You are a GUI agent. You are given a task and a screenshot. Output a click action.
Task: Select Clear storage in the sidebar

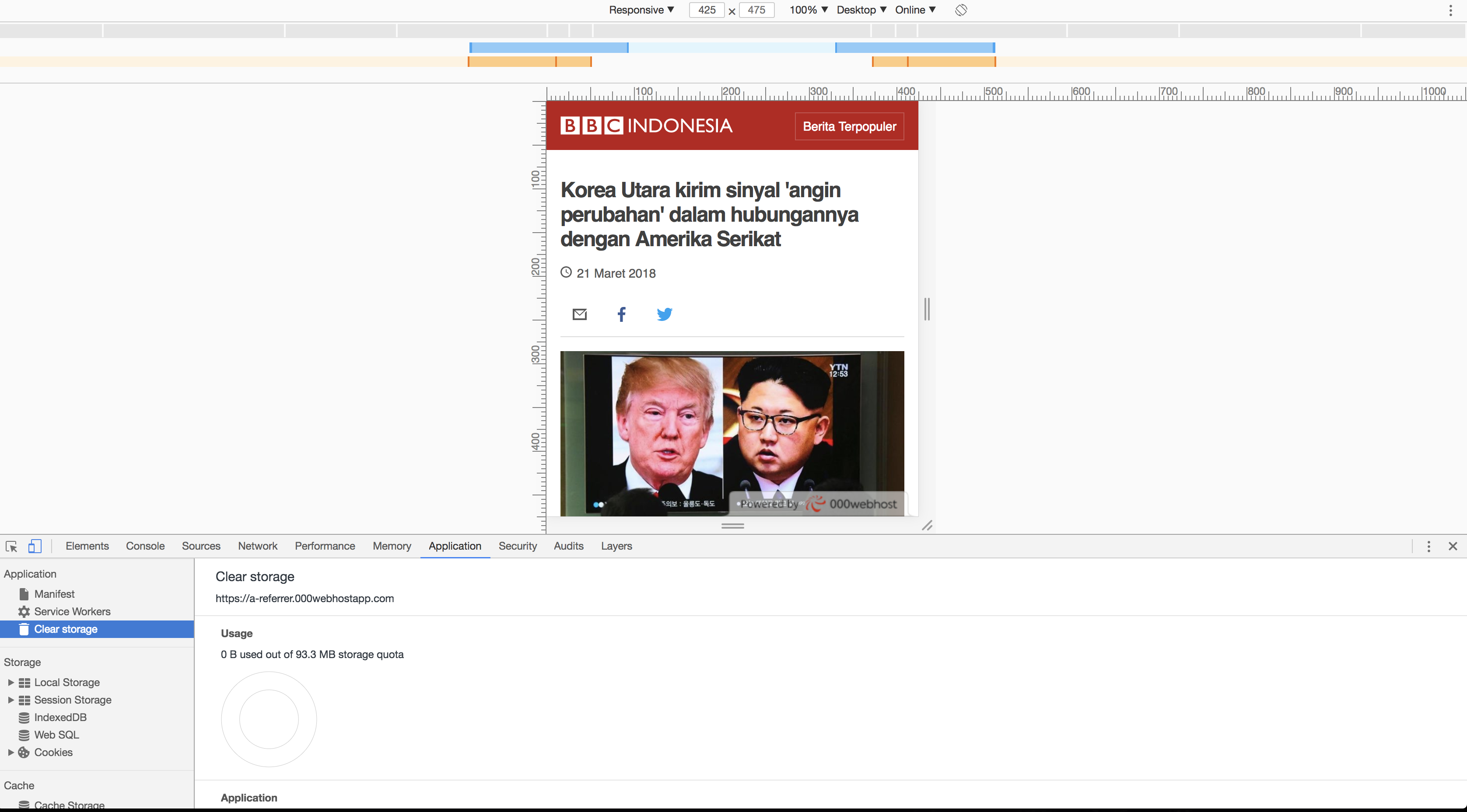[65, 629]
